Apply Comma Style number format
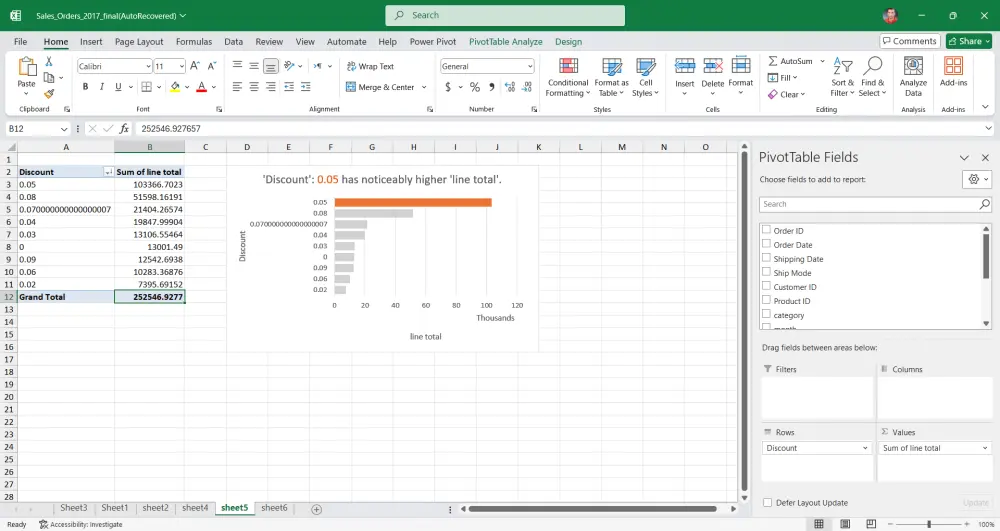Screen dimensions: 1000x531 (x=492, y=87)
